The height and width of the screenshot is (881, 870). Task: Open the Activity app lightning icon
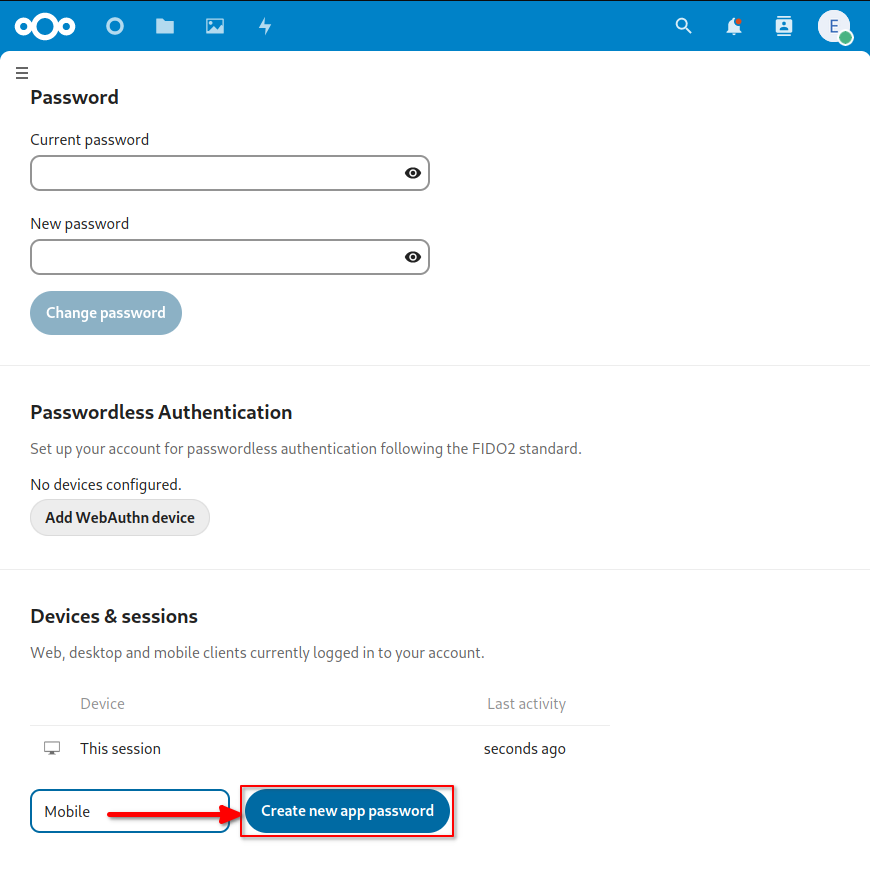[x=264, y=26]
